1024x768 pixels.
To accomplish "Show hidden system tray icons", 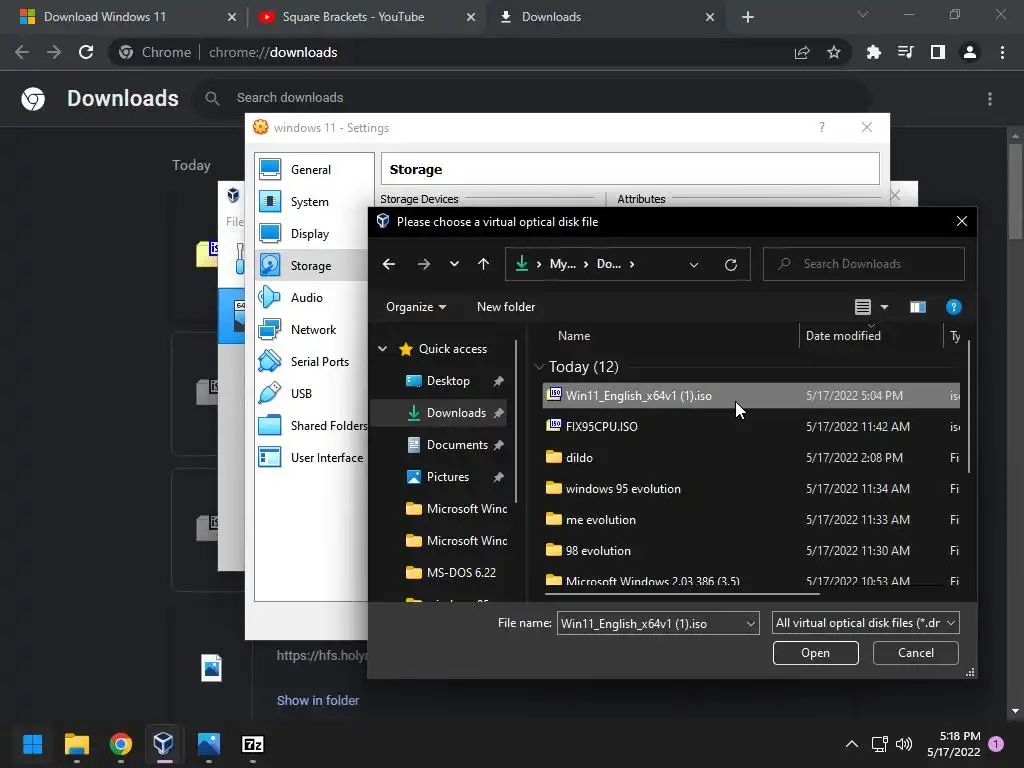I will (852, 744).
